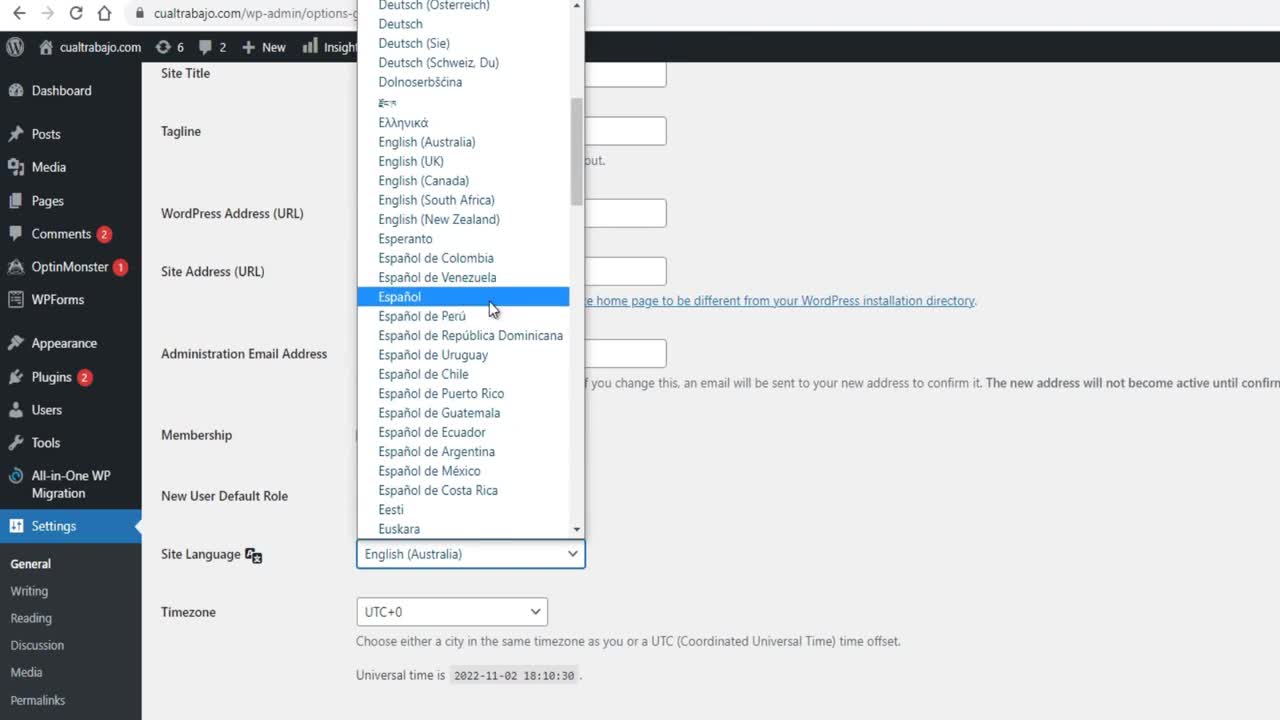This screenshot has height=720, width=1280.
Task: Choose English (Australia) in the list
Action: click(x=463, y=142)
